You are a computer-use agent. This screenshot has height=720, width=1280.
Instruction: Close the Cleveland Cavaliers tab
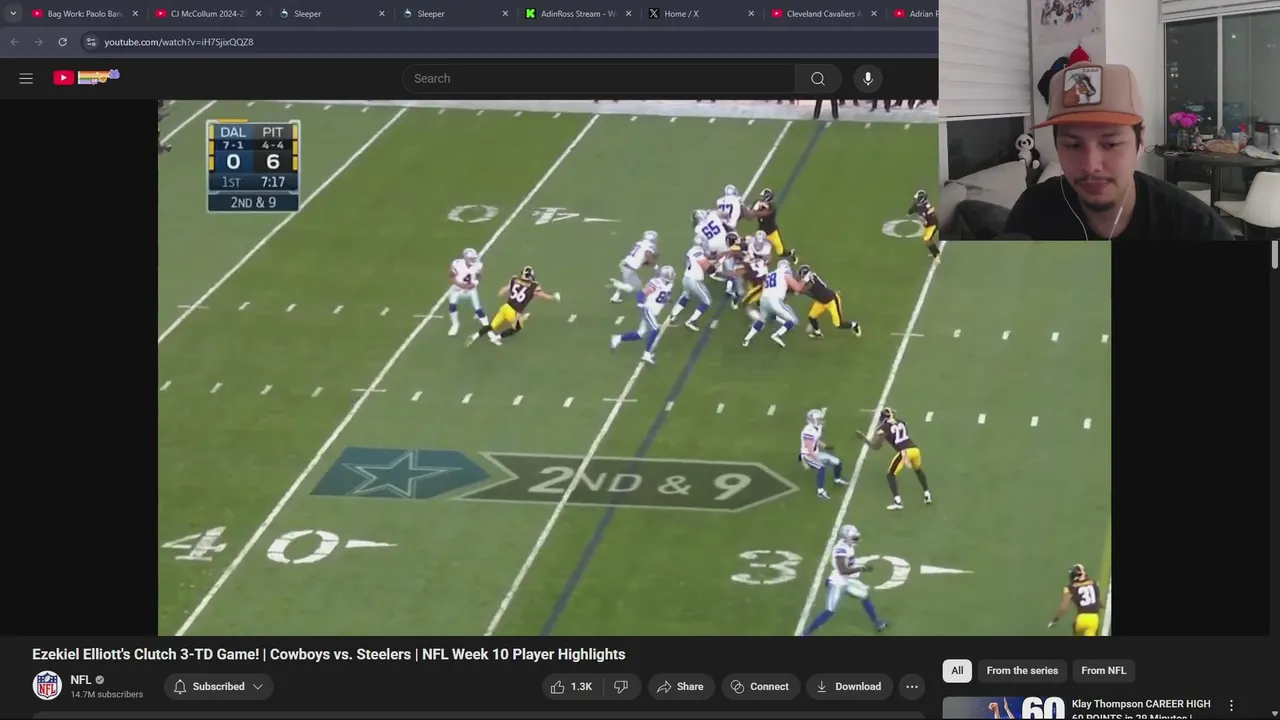click(874, 14)
